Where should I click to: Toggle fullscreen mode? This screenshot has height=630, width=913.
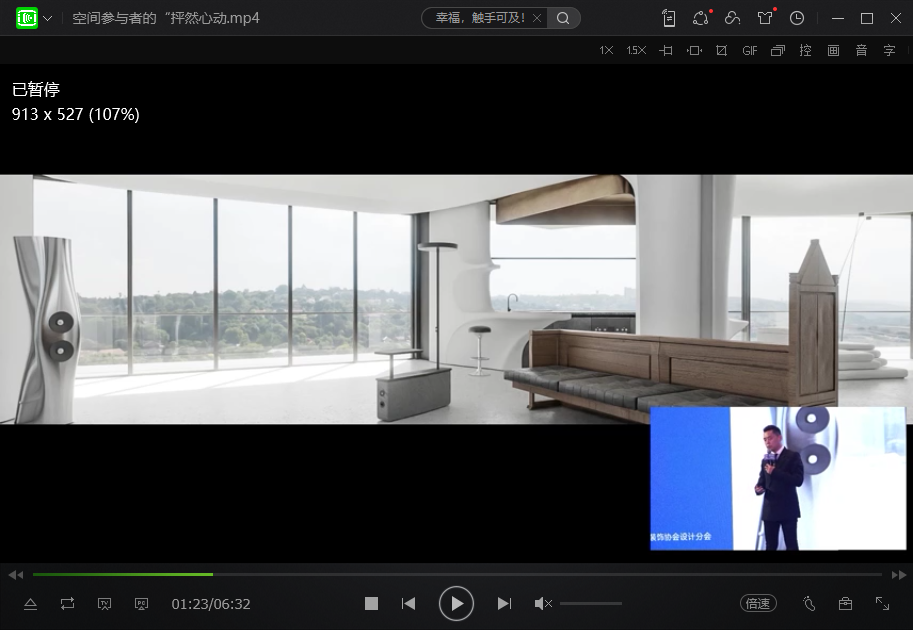coord(882,603)
